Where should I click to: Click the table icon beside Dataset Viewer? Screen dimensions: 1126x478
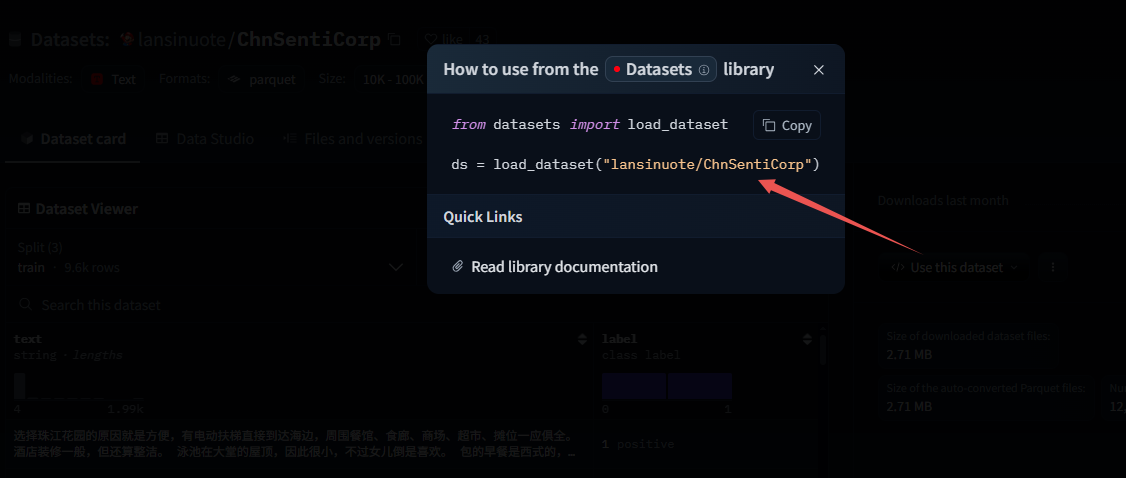click(24, 209)
